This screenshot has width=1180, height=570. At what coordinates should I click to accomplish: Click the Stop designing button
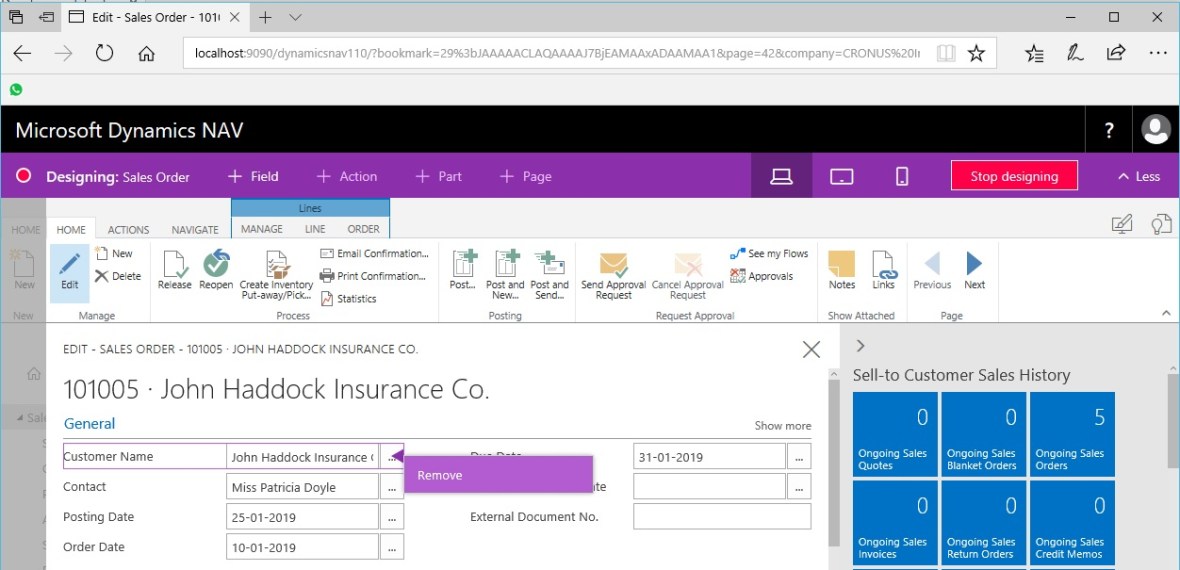pos(1013,177)
